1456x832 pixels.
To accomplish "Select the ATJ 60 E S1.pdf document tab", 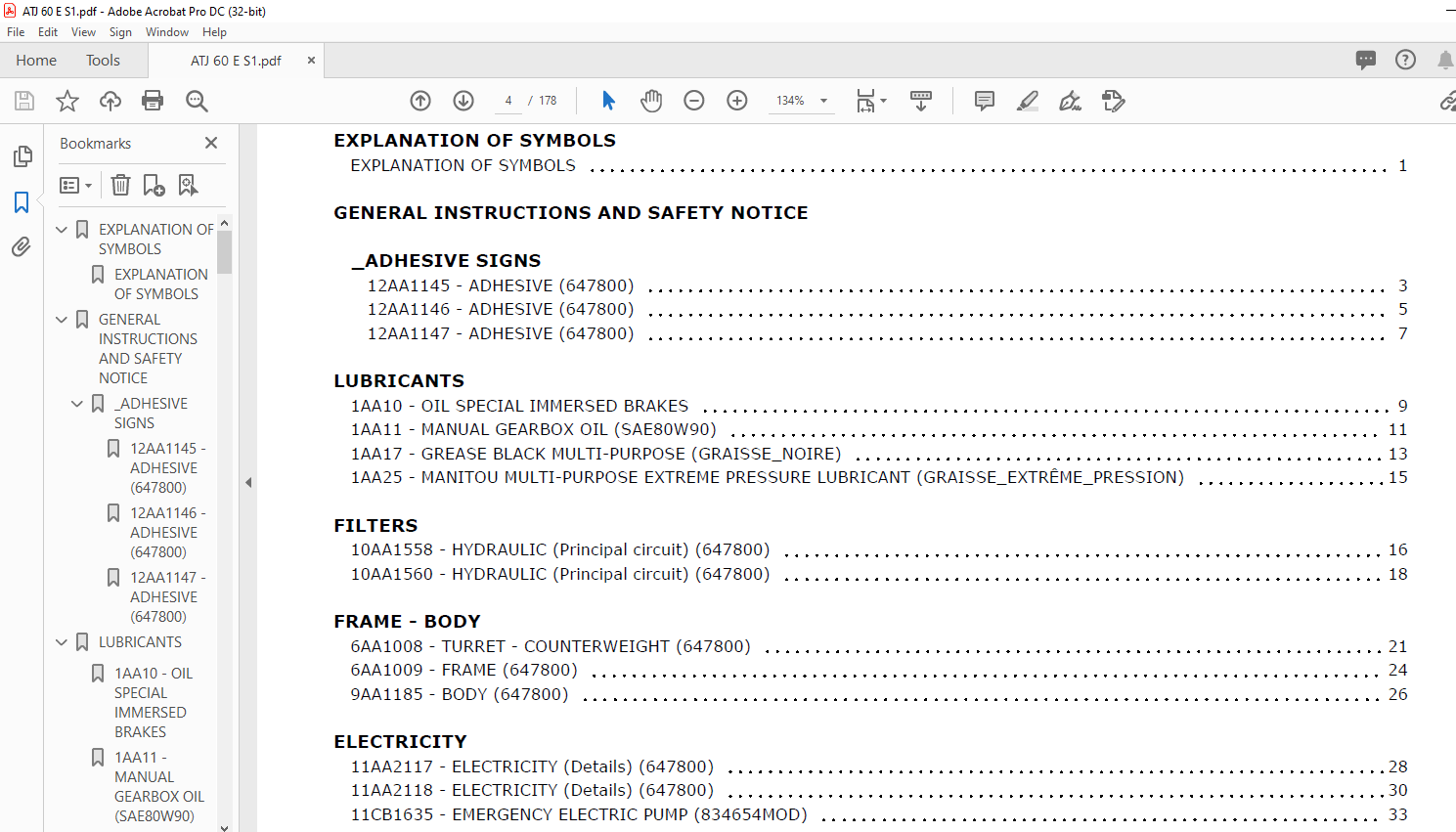I will pos(236,61).
